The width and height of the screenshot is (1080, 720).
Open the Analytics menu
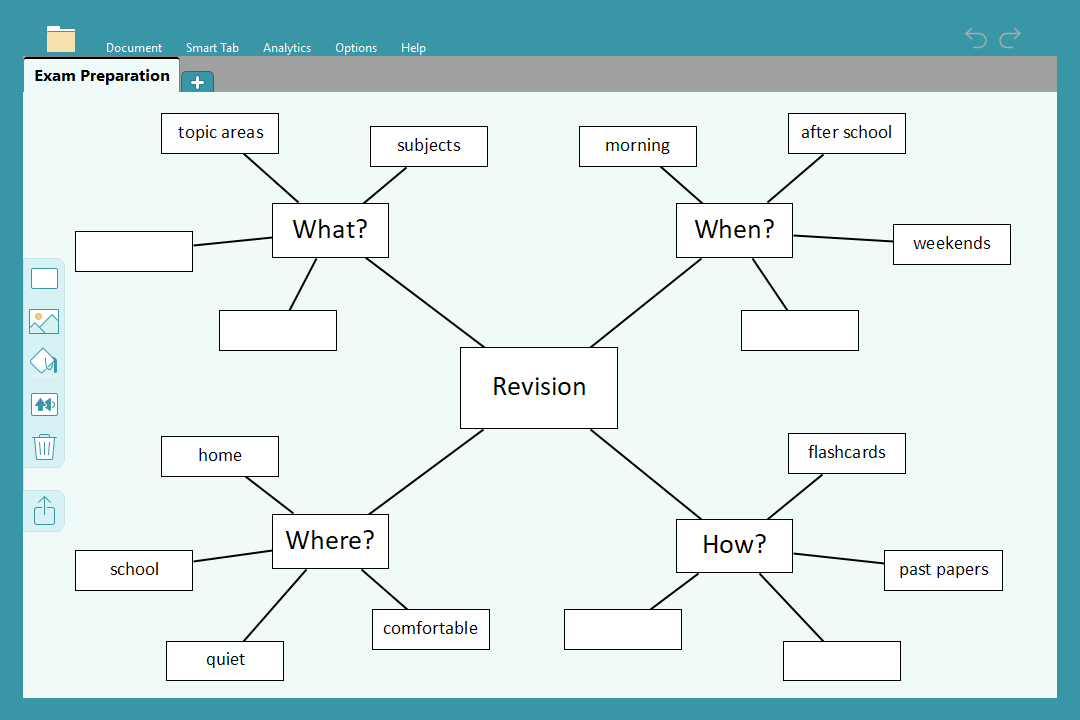287,48
